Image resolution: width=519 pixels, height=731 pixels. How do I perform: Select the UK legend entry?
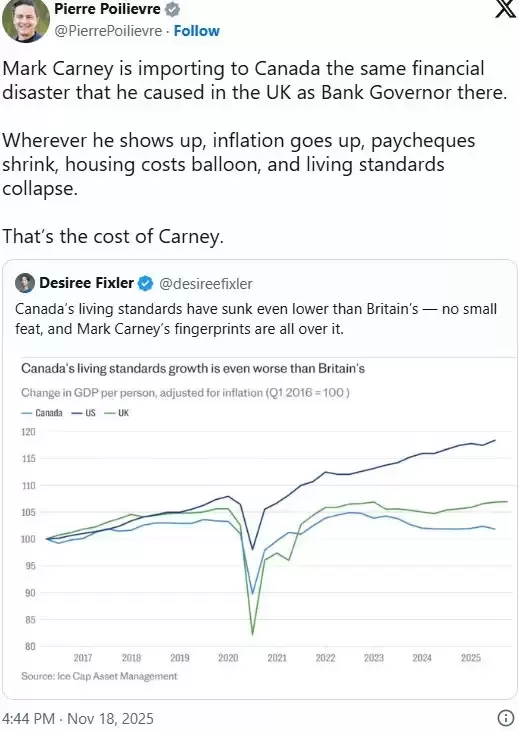(x=117, y=413)
